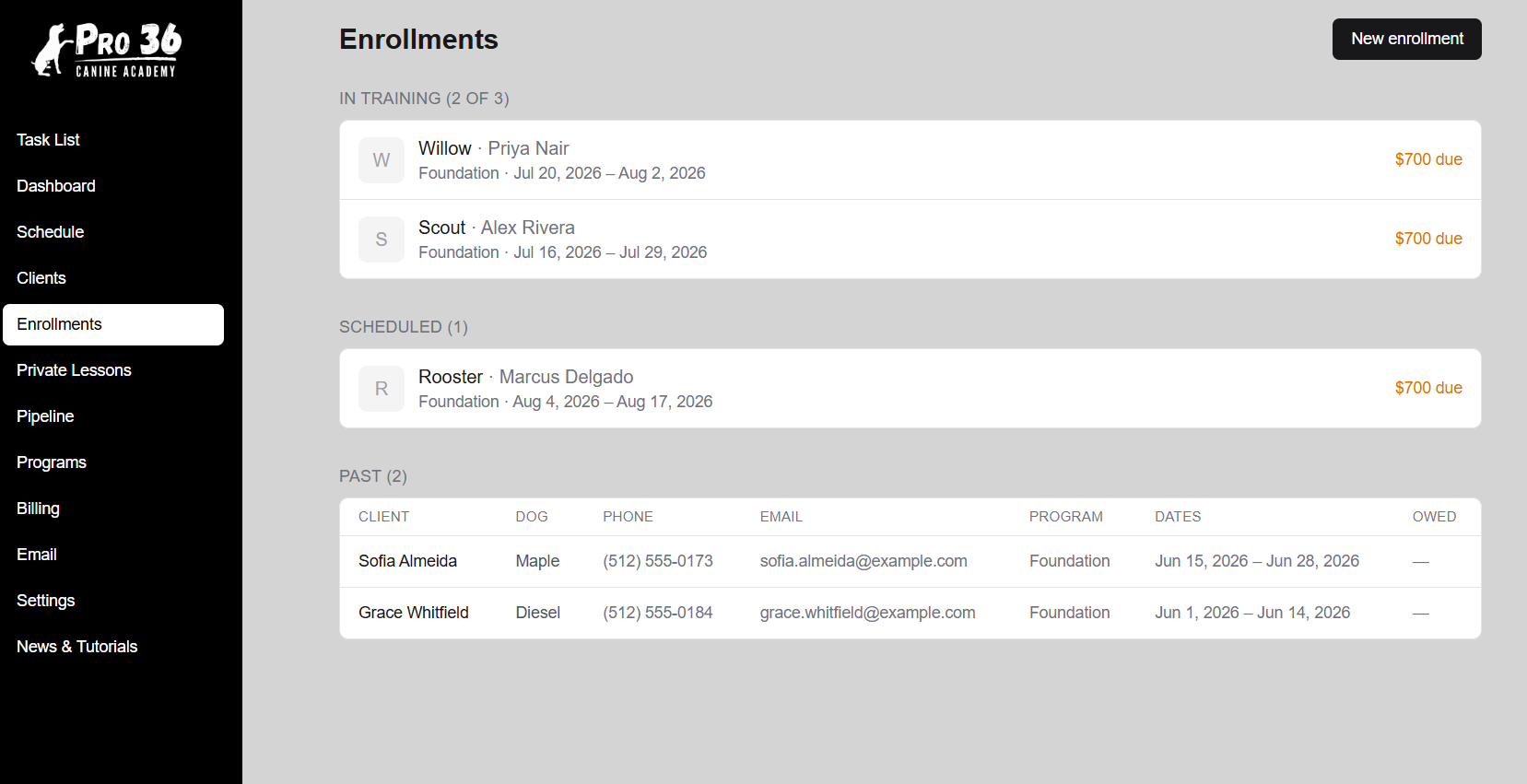Open Rooster's avatar letter R

[x=382, y=389]
